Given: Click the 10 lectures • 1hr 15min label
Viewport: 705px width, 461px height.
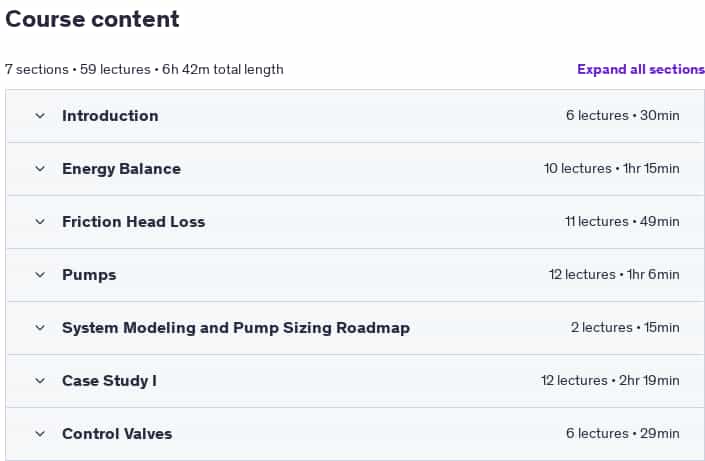Looking at the screenshot, I should click(611, 169).
